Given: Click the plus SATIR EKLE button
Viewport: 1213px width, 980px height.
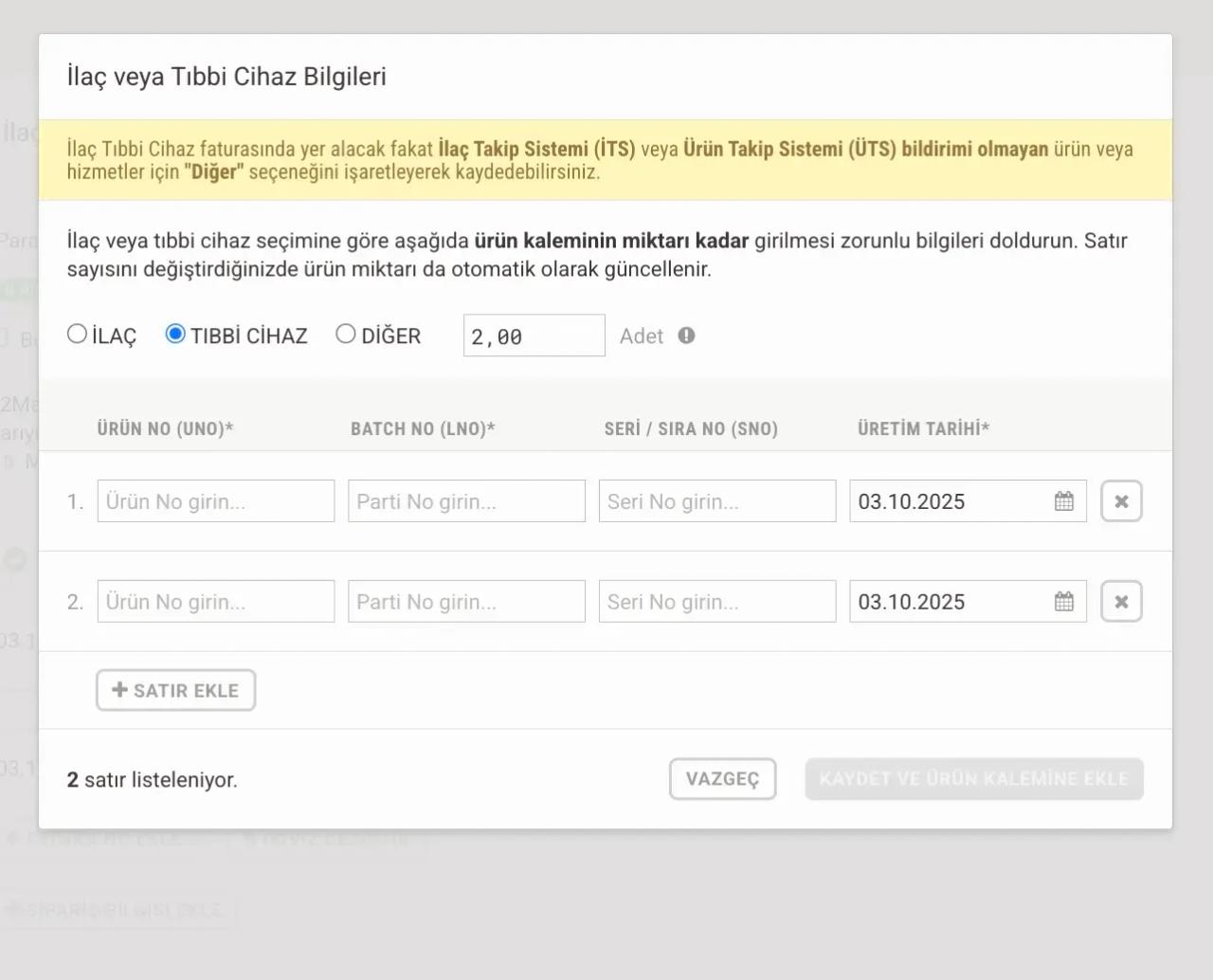Looking at the screenshot, I should [x=176, y=690].
